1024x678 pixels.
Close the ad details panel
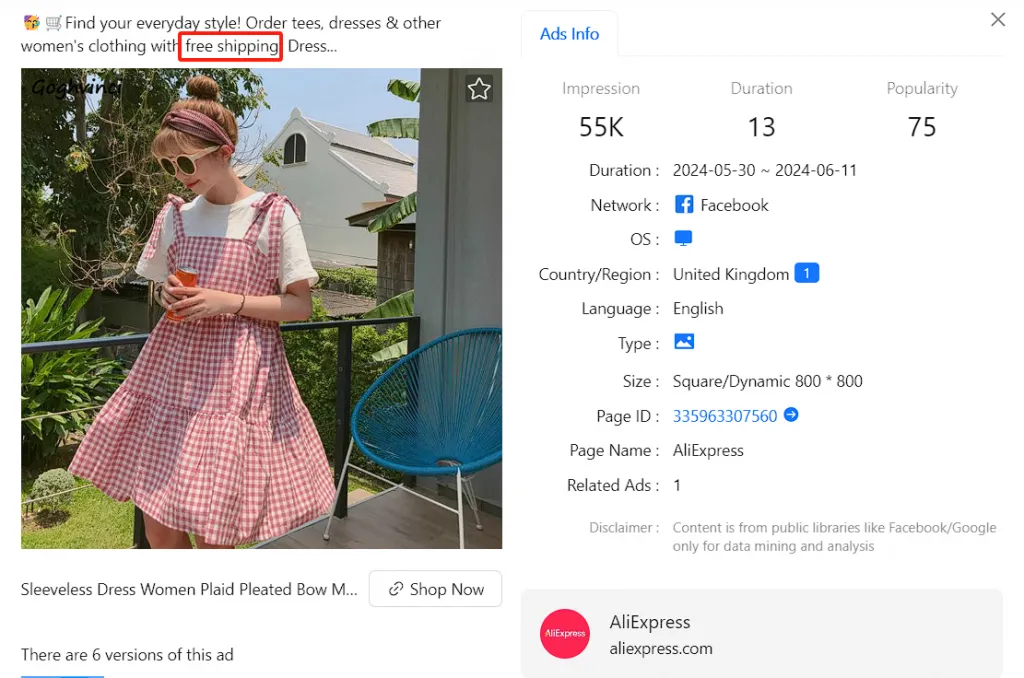(x=997, y=20)
